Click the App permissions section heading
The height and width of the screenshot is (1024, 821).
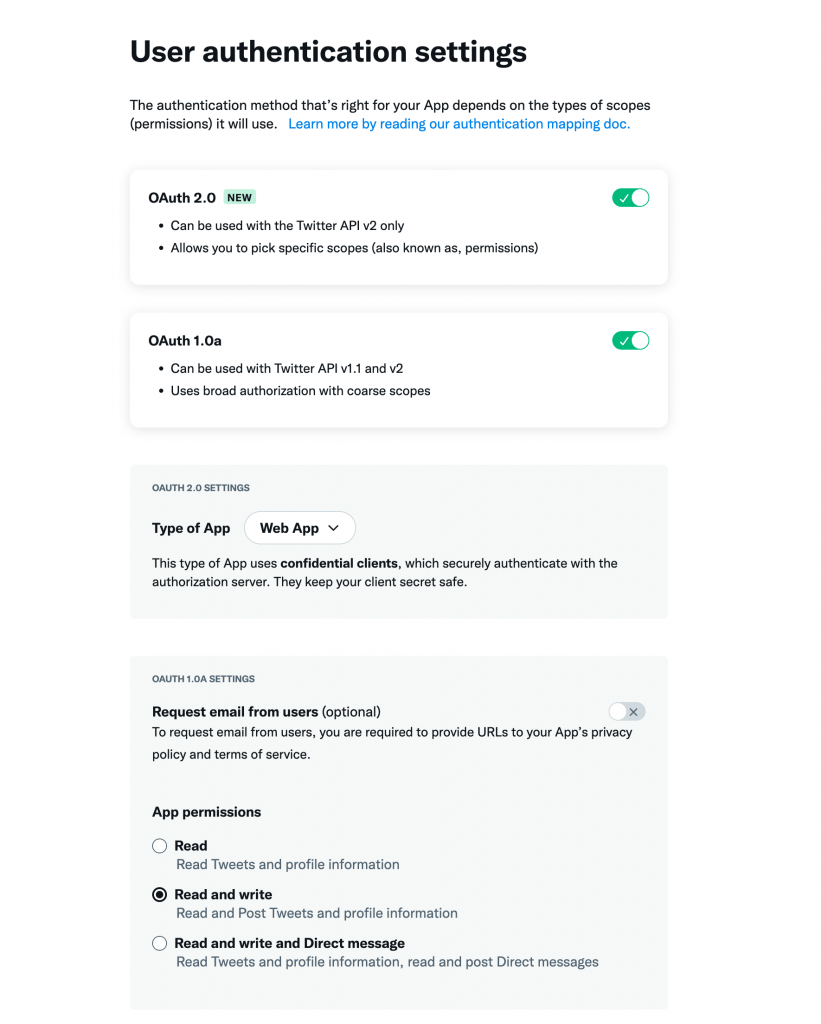pos(206,811)
